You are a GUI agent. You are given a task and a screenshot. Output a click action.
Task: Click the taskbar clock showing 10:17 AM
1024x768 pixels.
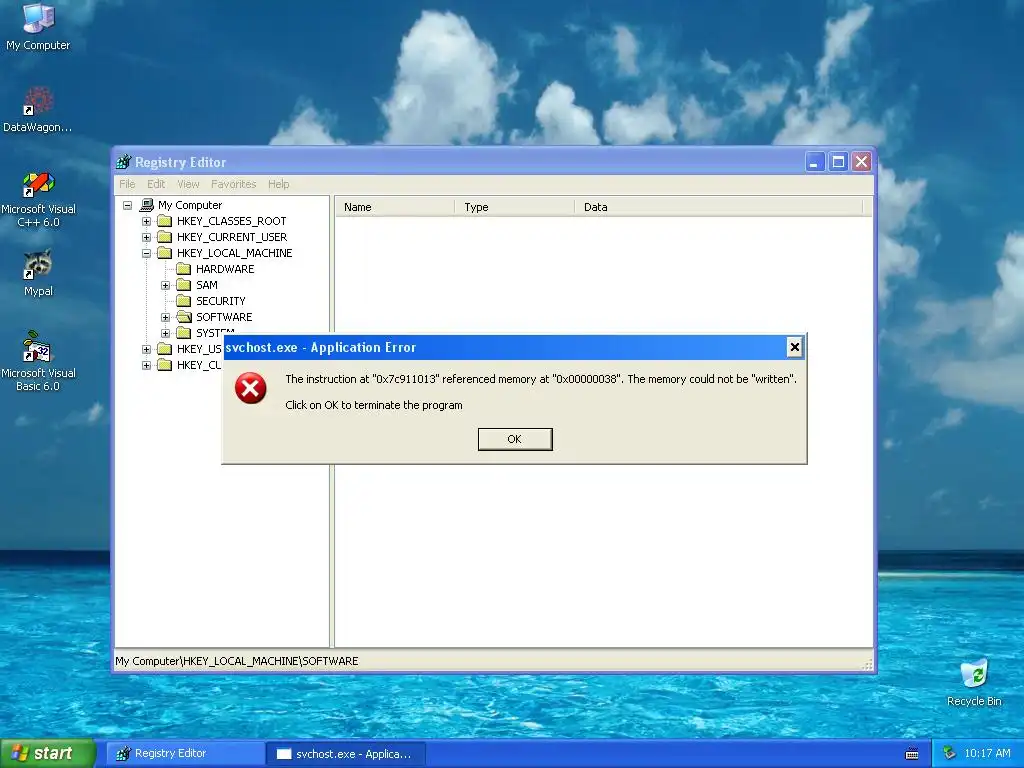pos(987,754)
